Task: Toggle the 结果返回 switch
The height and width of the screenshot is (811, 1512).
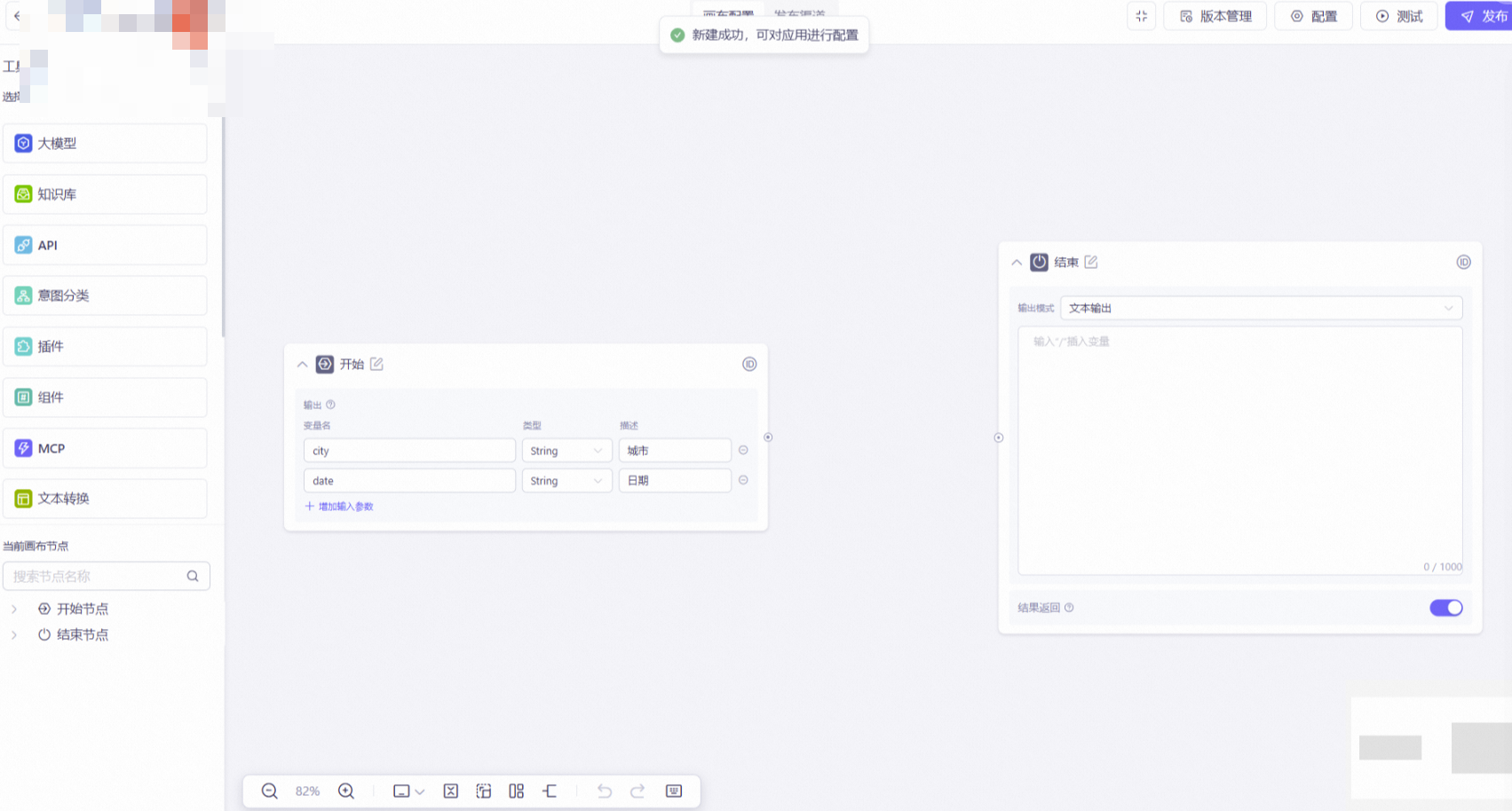Action: click(x=1446, y=608)
